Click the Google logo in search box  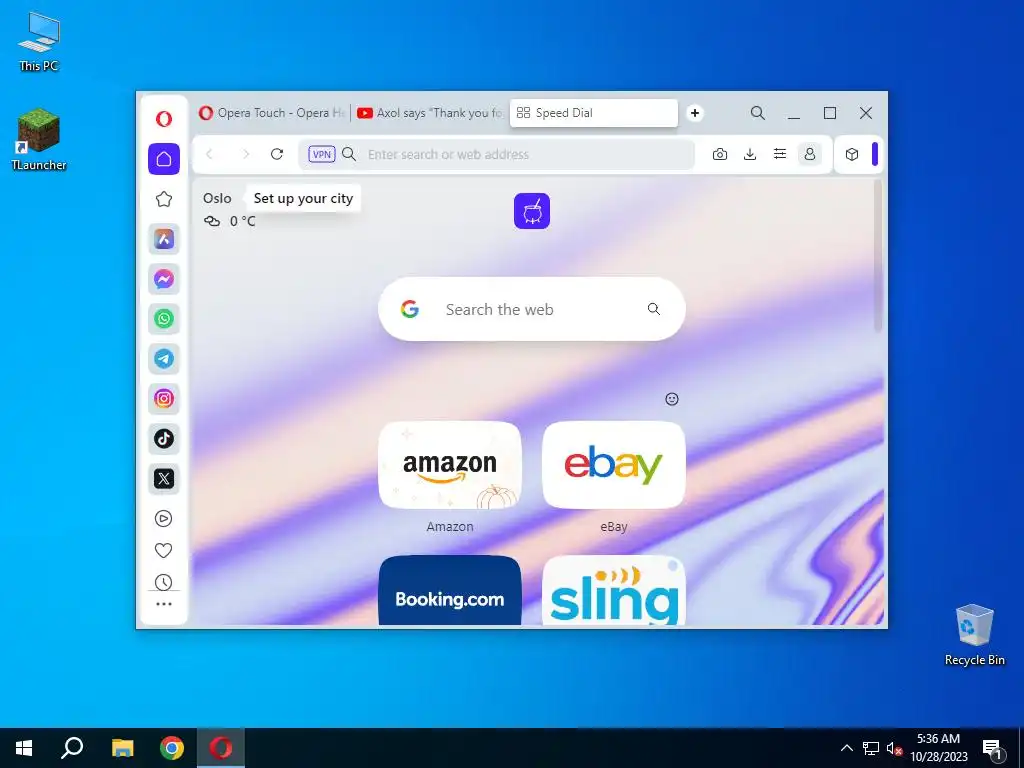click(x=409, y=309)
